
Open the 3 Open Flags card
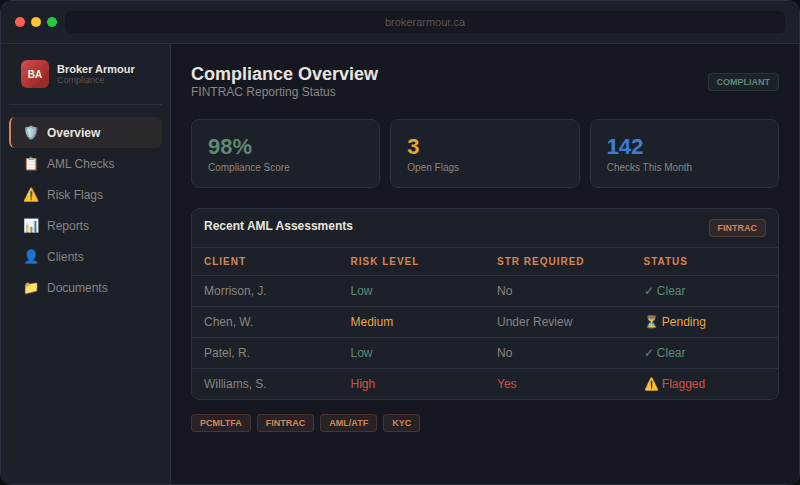pos(485,154)
